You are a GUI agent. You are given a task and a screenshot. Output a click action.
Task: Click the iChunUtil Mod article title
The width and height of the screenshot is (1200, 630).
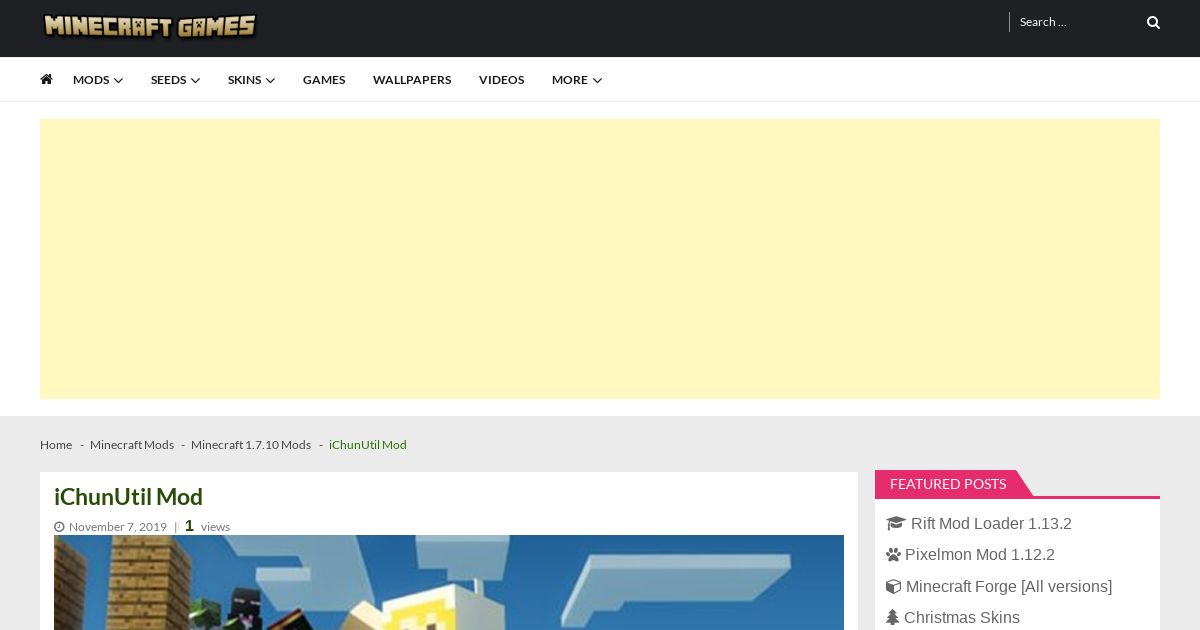tap(128, 497)
